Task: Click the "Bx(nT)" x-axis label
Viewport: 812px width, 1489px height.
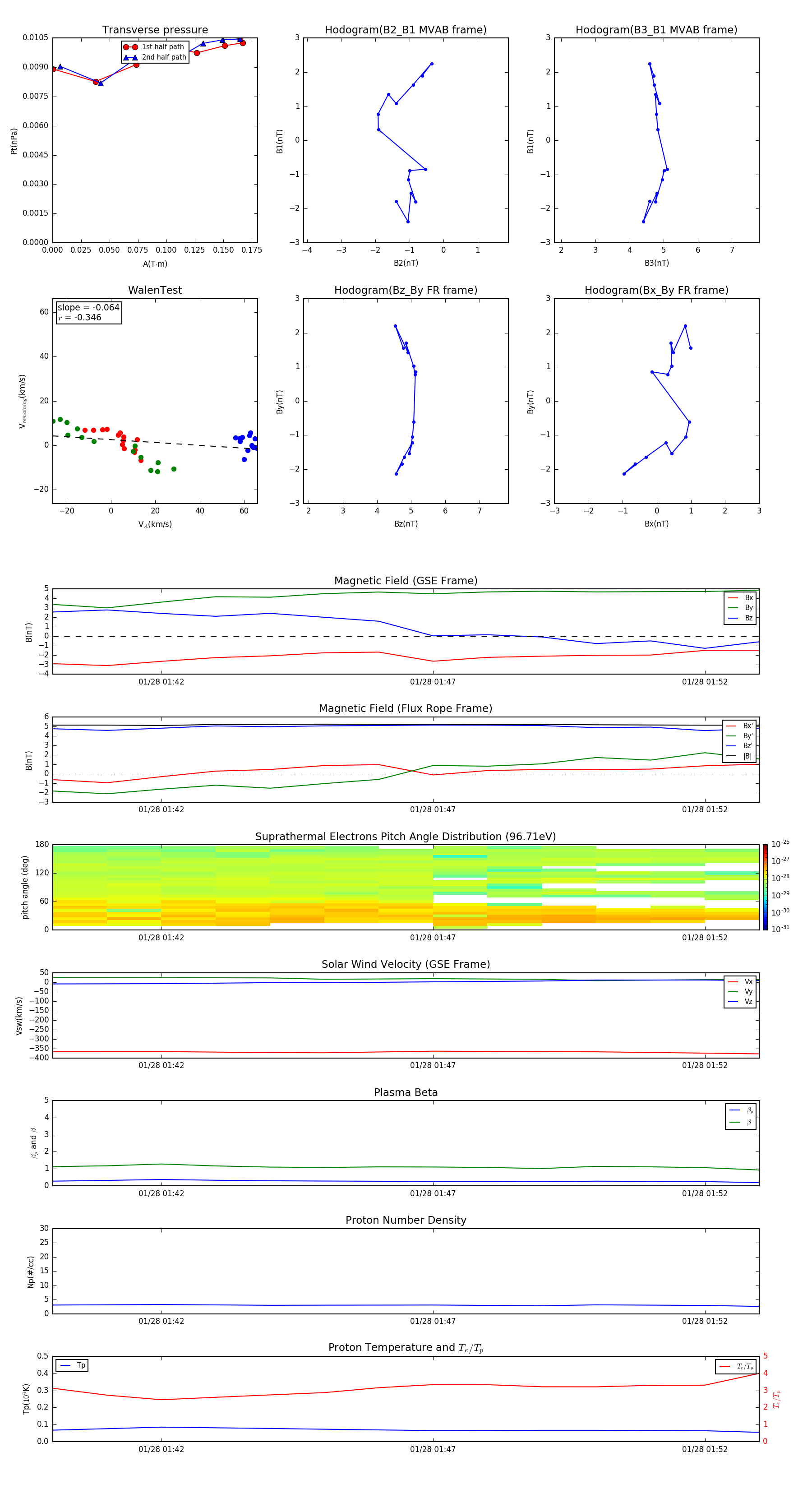Action: tap(656, 524)
